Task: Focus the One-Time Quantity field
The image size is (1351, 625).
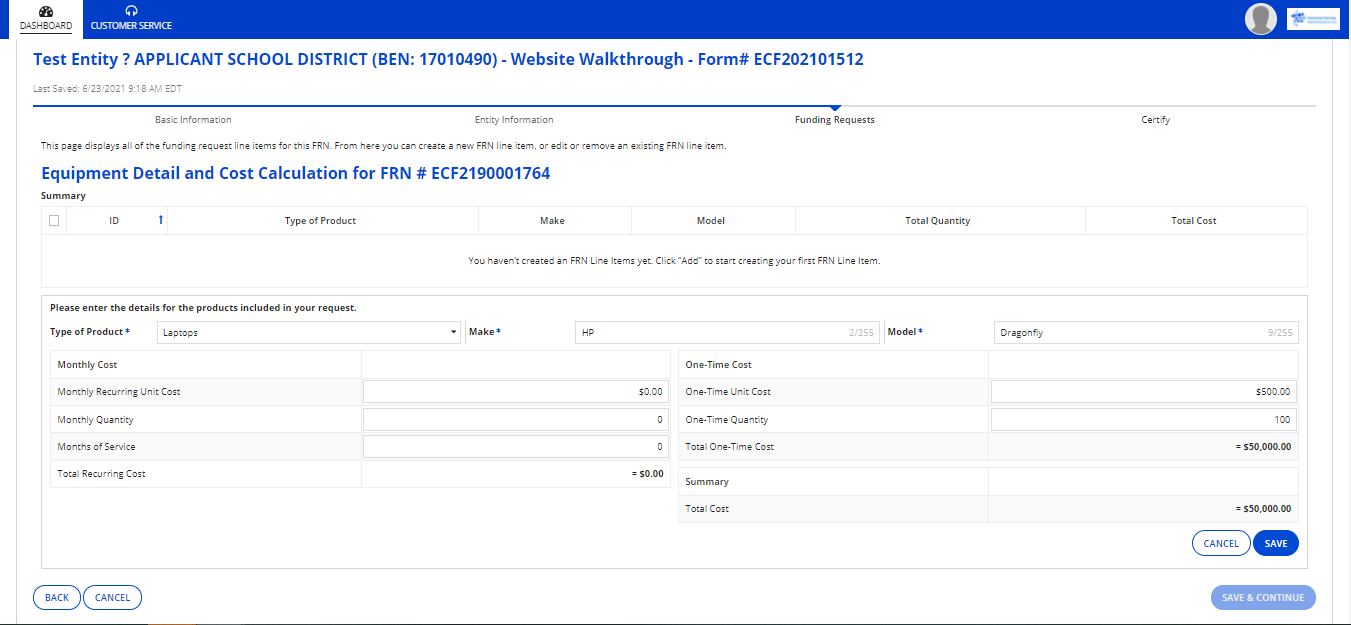Action: tap(1143, 420)
